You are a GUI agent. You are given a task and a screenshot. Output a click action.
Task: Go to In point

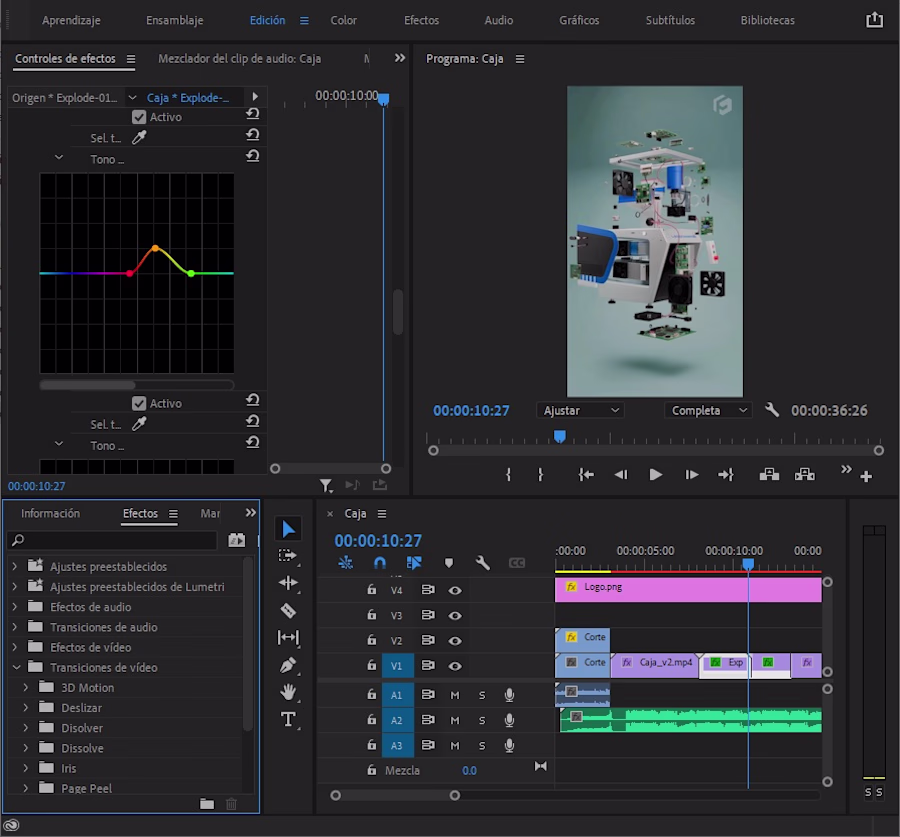[x=586, y=475]
